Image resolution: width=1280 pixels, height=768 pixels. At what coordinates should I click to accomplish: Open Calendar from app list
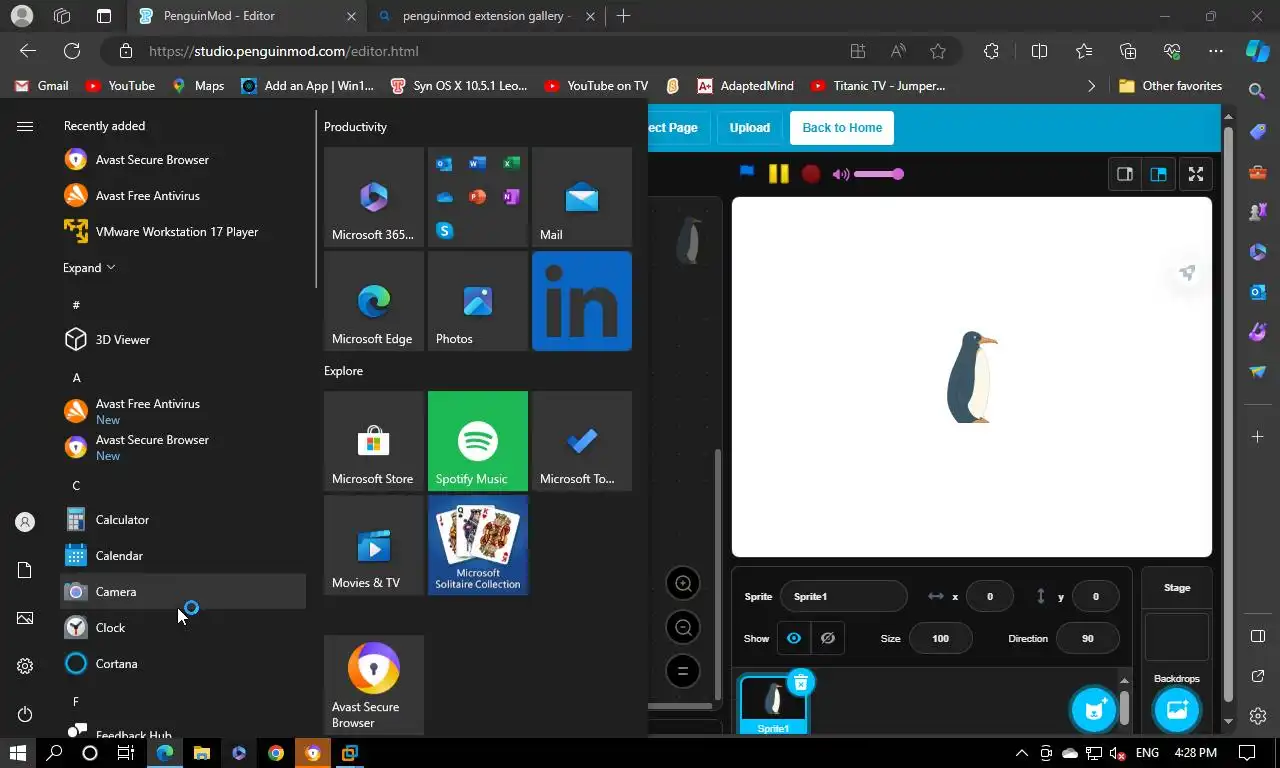[x=183, y=555]
